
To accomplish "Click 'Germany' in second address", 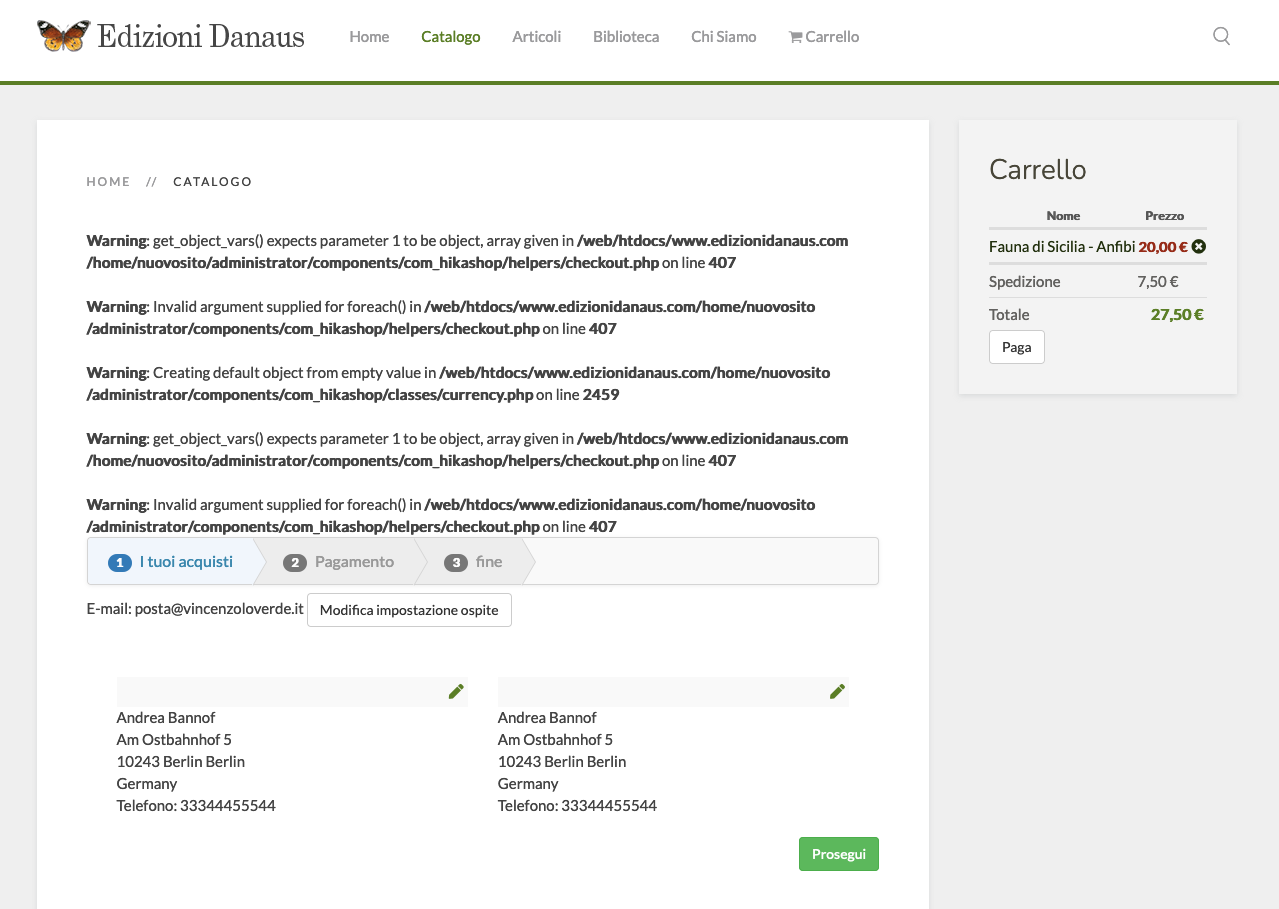I will tap(528, 784).
